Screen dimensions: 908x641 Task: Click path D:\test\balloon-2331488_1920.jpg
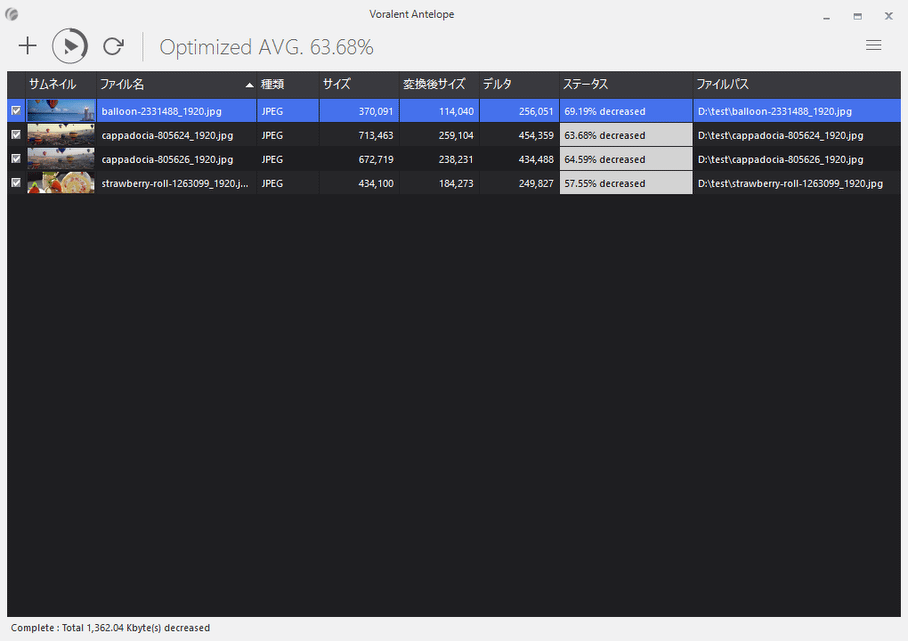pos(775,111)
